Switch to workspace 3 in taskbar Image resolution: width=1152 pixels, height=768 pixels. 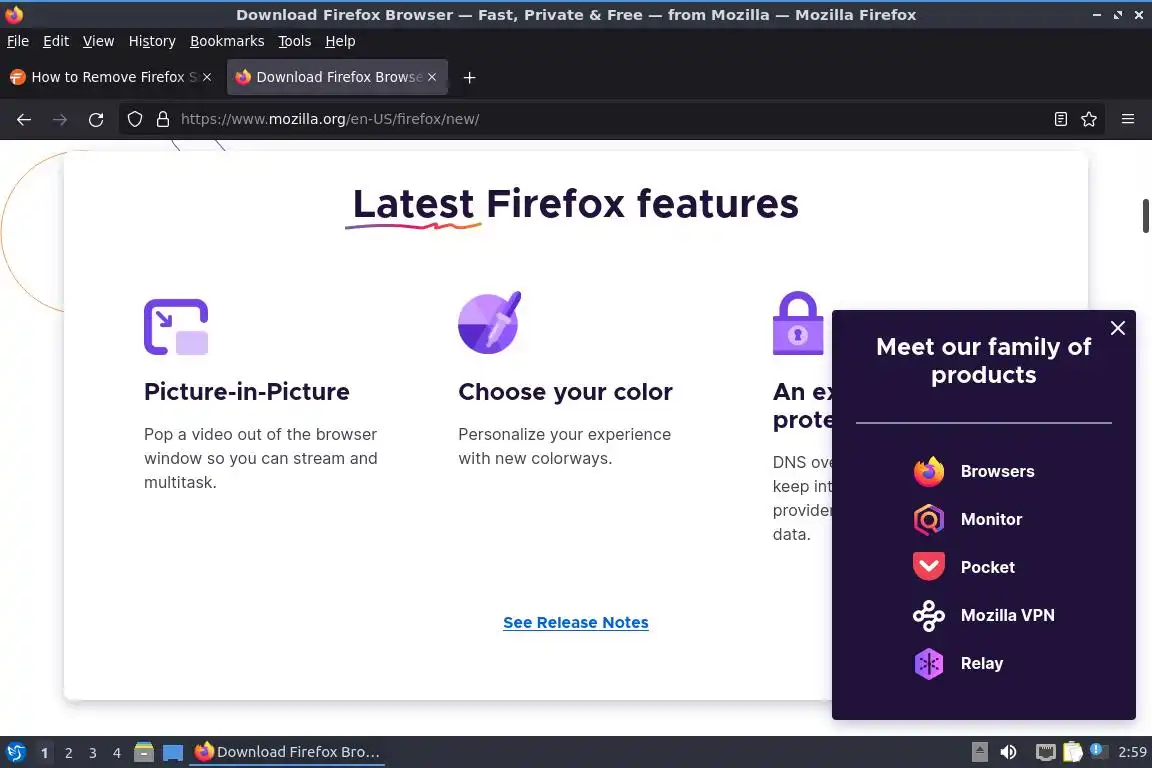tap(93, 753)
